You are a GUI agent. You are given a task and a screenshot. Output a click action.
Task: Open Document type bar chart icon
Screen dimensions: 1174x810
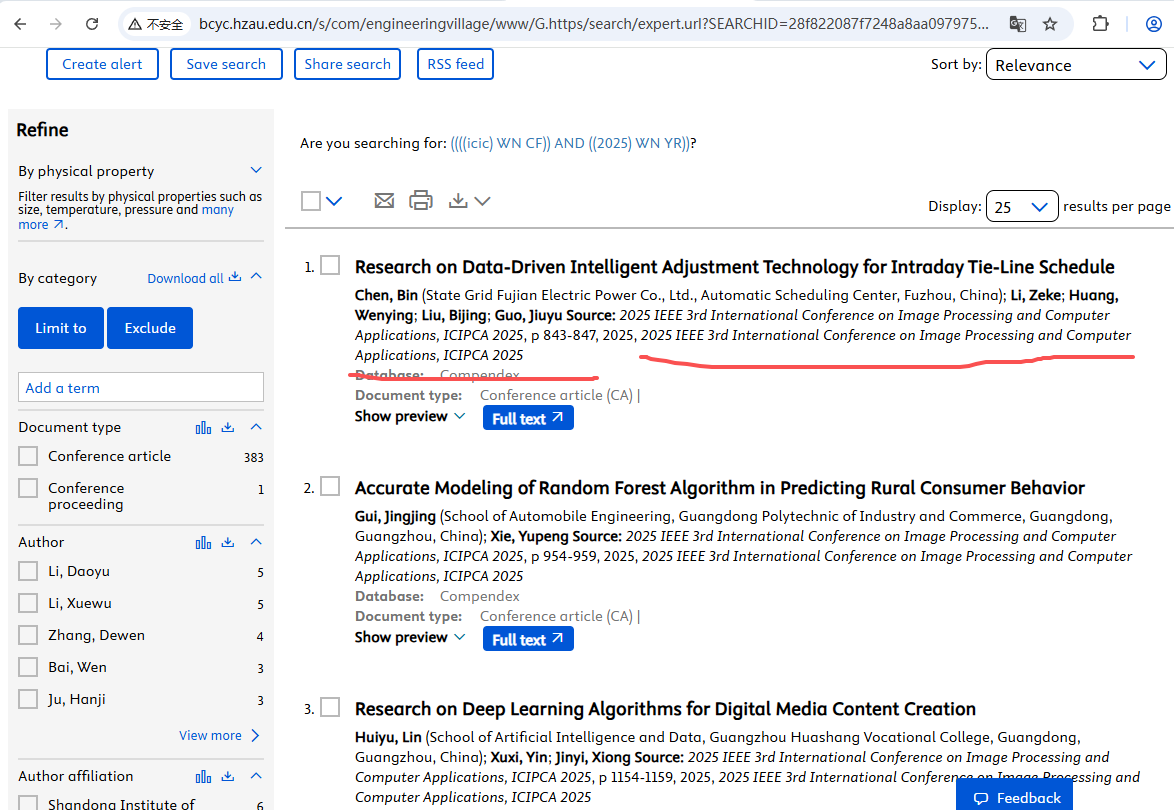click(x=204, y=427)
